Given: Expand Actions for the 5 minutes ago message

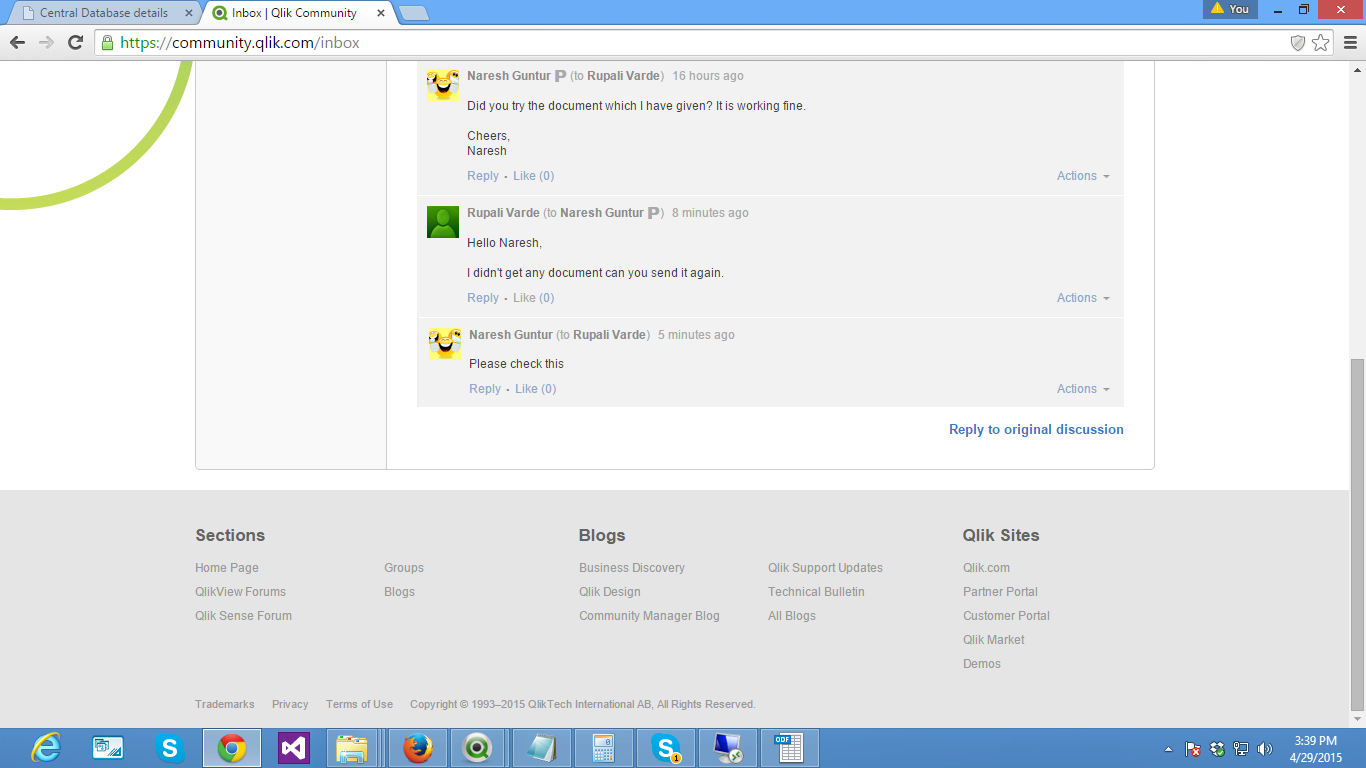Looking at the screenshot, I should click(1083, 389).
